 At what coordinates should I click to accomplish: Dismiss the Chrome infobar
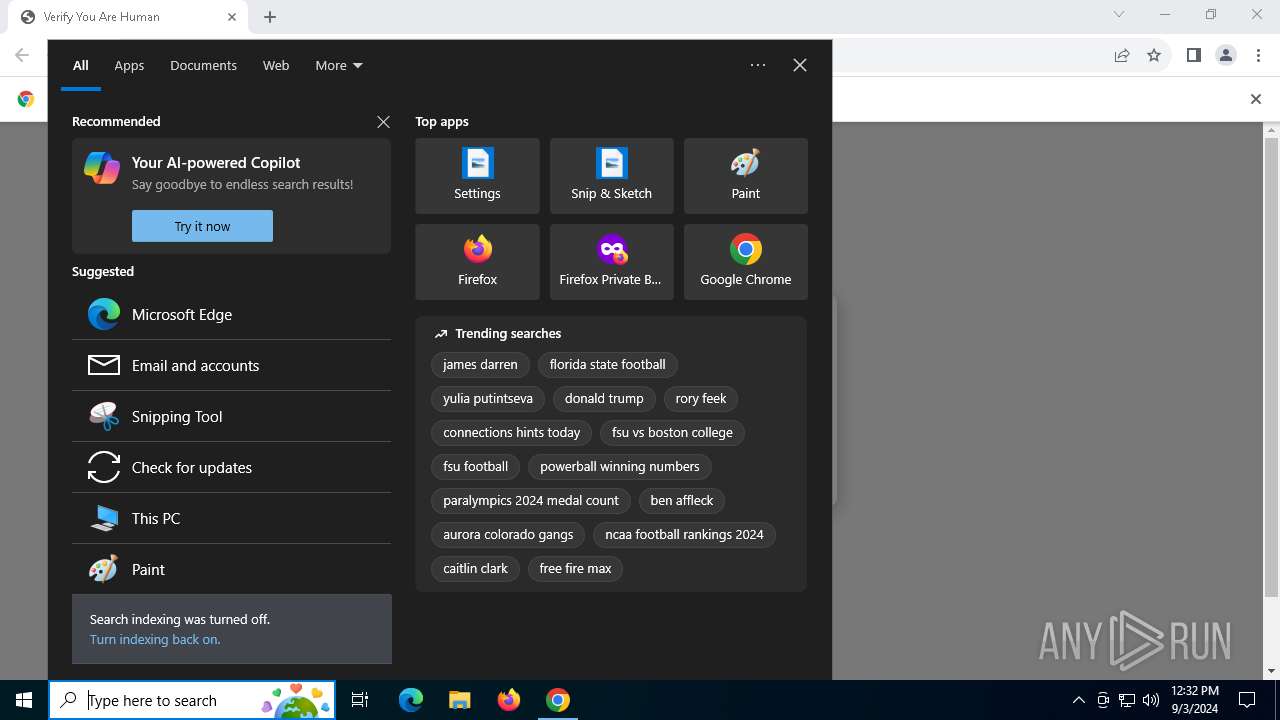(x=1256, y=99)
